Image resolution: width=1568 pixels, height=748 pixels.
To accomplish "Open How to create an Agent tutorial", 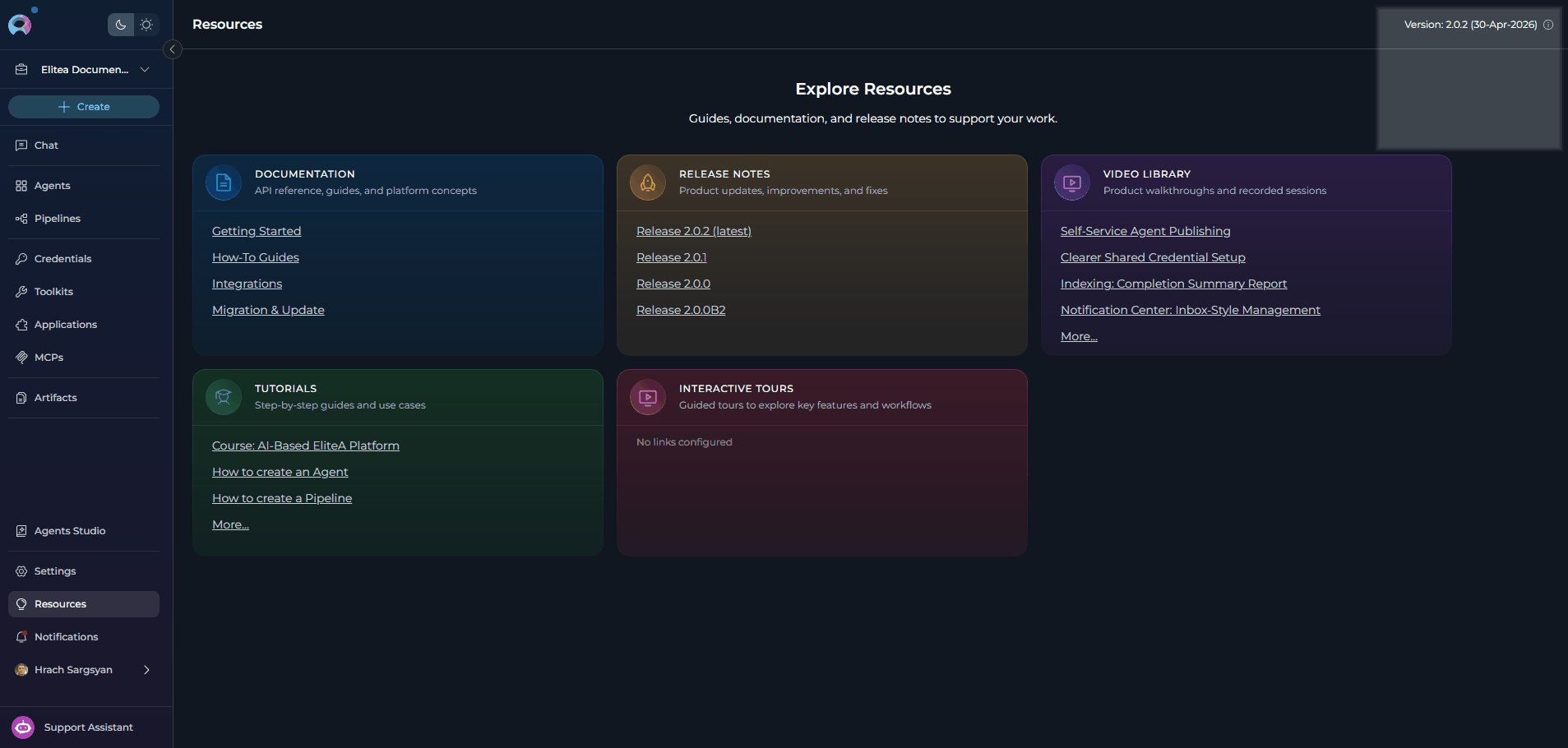I will [x=280, y=472].
